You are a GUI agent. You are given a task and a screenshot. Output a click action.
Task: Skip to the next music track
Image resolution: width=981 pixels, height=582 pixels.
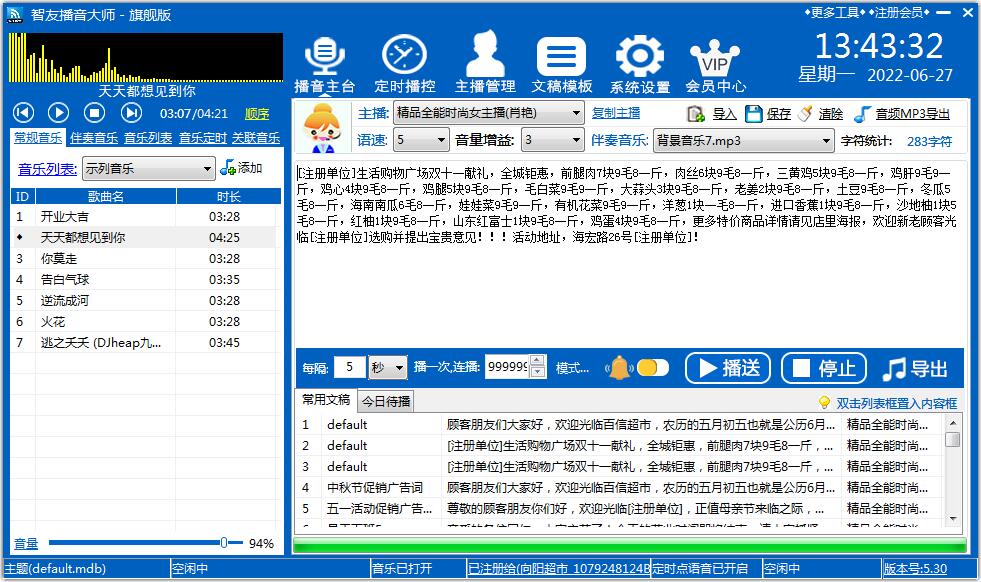131,113
